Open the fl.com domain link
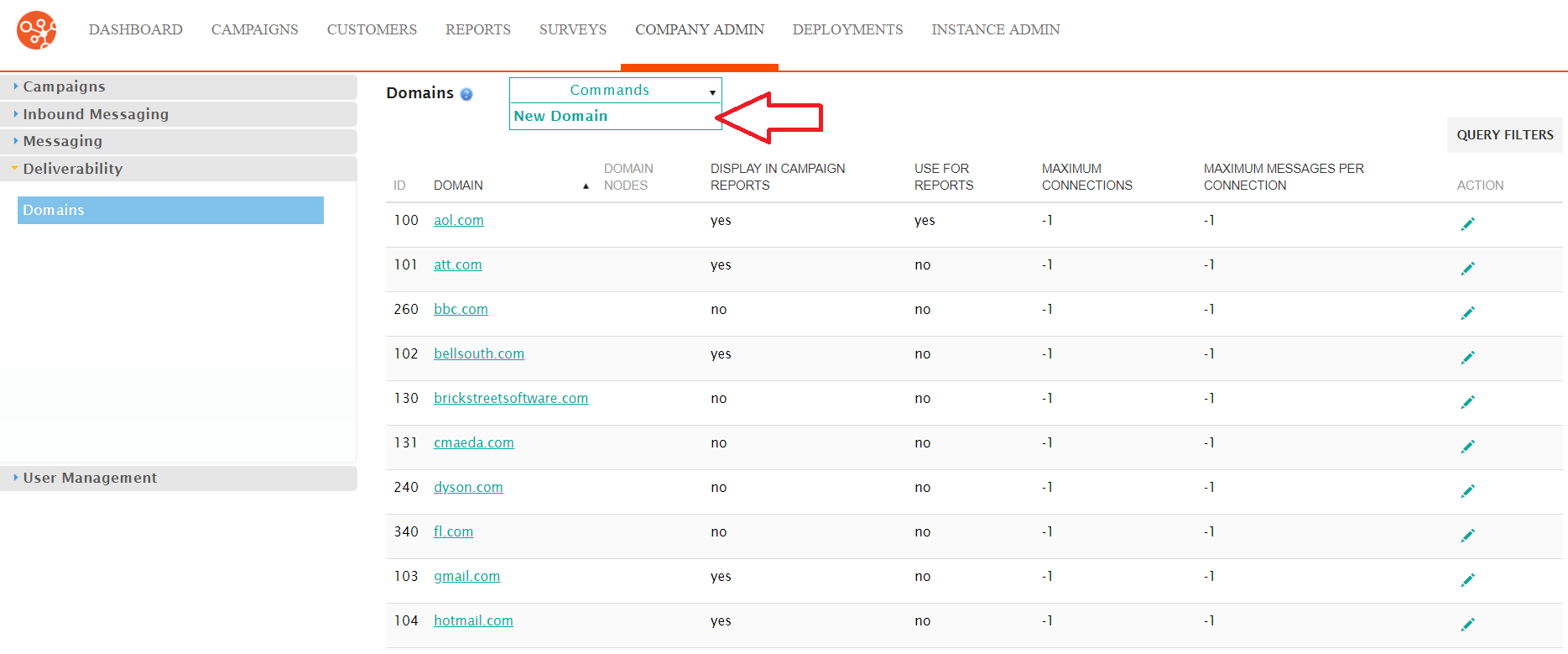The height and width of the screenshot is (654, 1568). (x=453, y=531)
